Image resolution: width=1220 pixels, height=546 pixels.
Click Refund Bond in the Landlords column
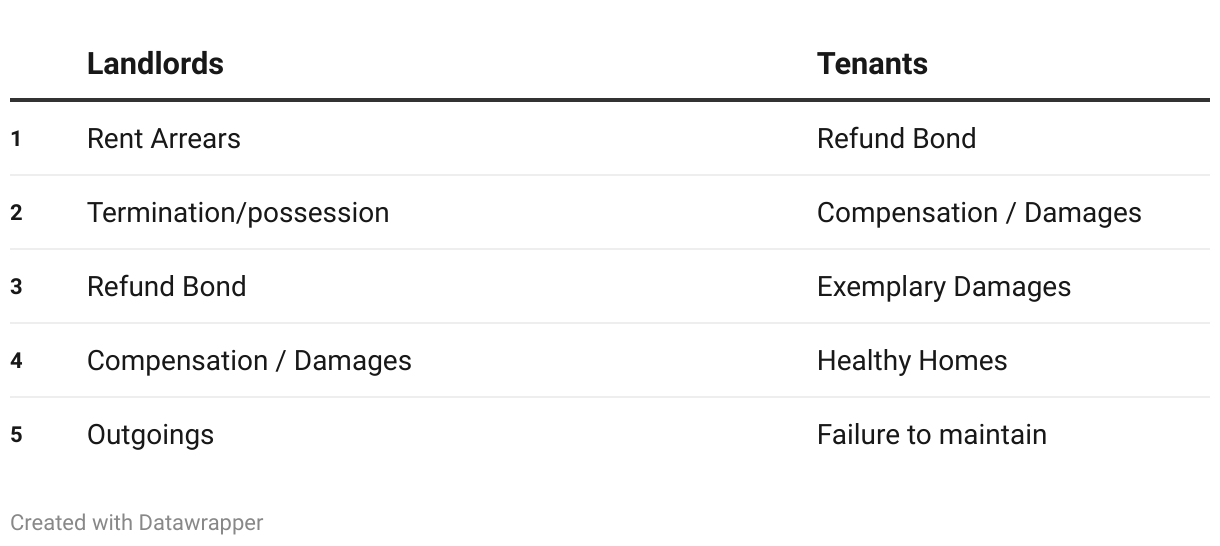[x=166, y=287]
